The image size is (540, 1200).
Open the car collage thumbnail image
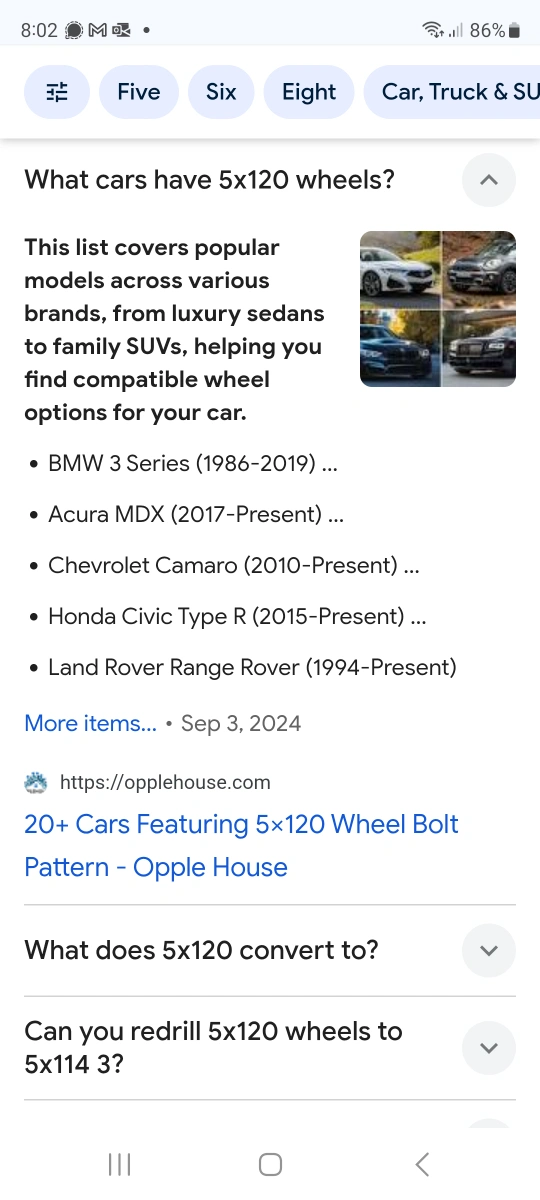[x=438, y=309]
